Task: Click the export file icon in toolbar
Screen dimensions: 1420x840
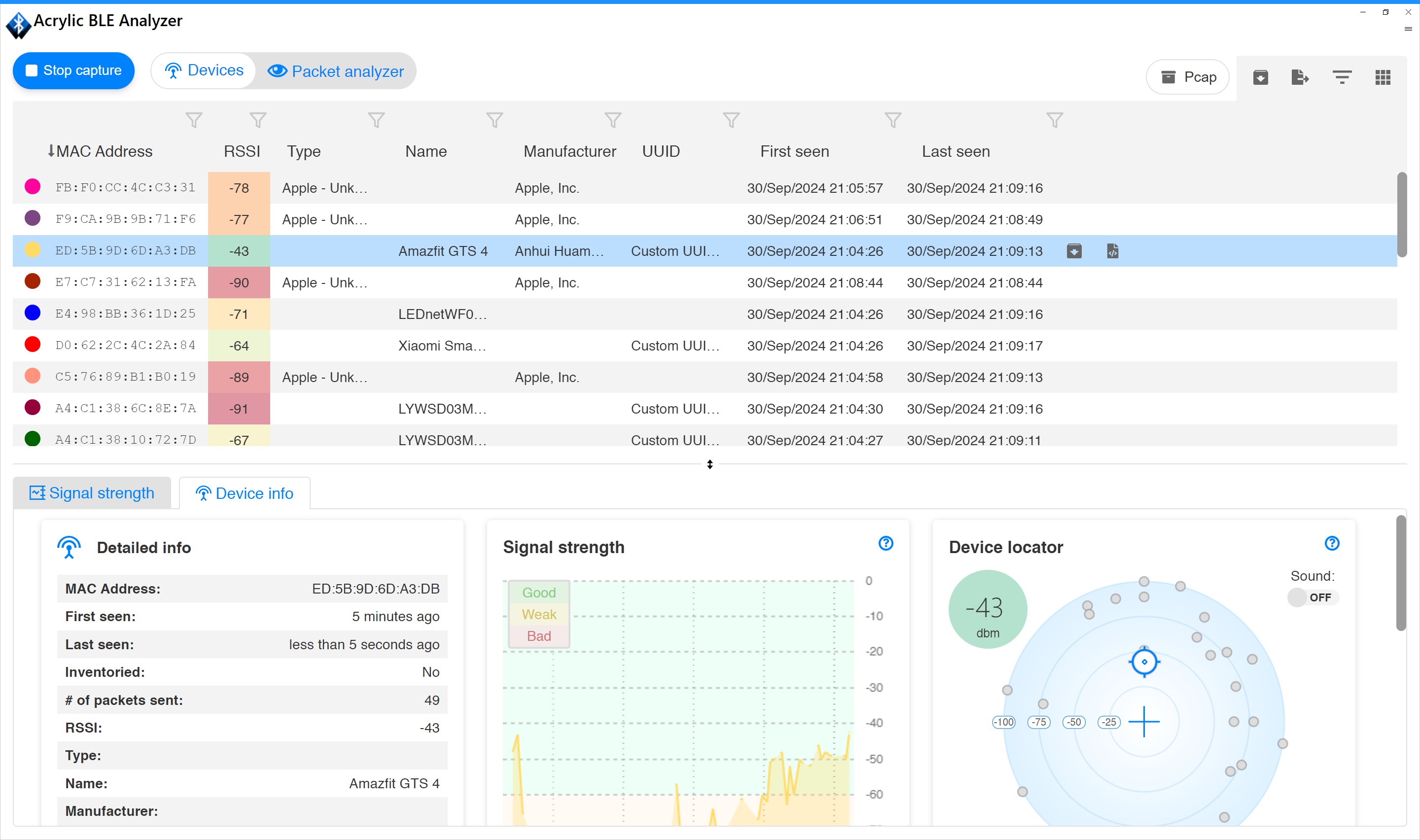Action: tap(1300, 77)
